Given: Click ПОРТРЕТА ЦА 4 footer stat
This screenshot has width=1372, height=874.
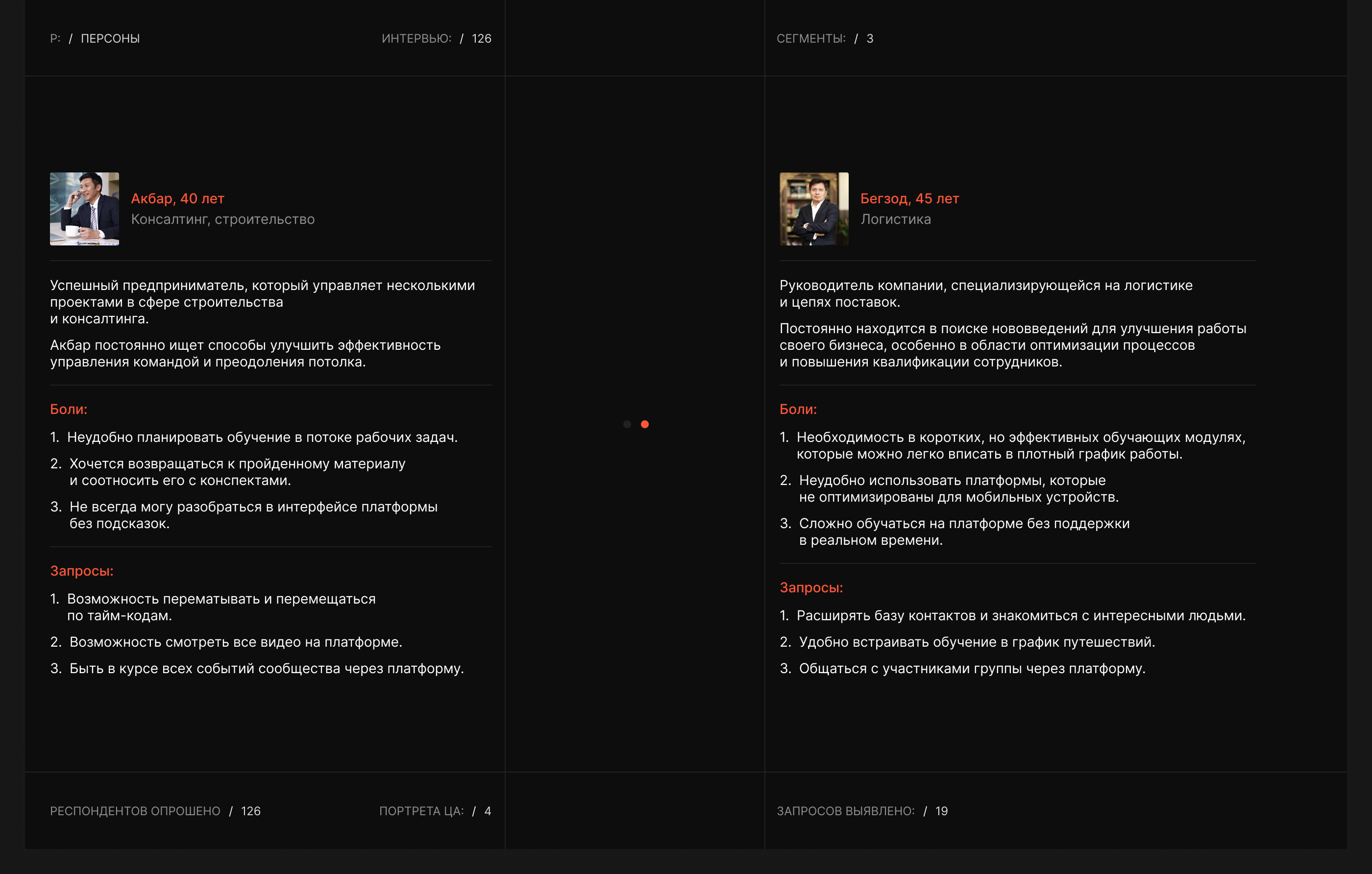Looking at the screenshot, I should 435,810.
